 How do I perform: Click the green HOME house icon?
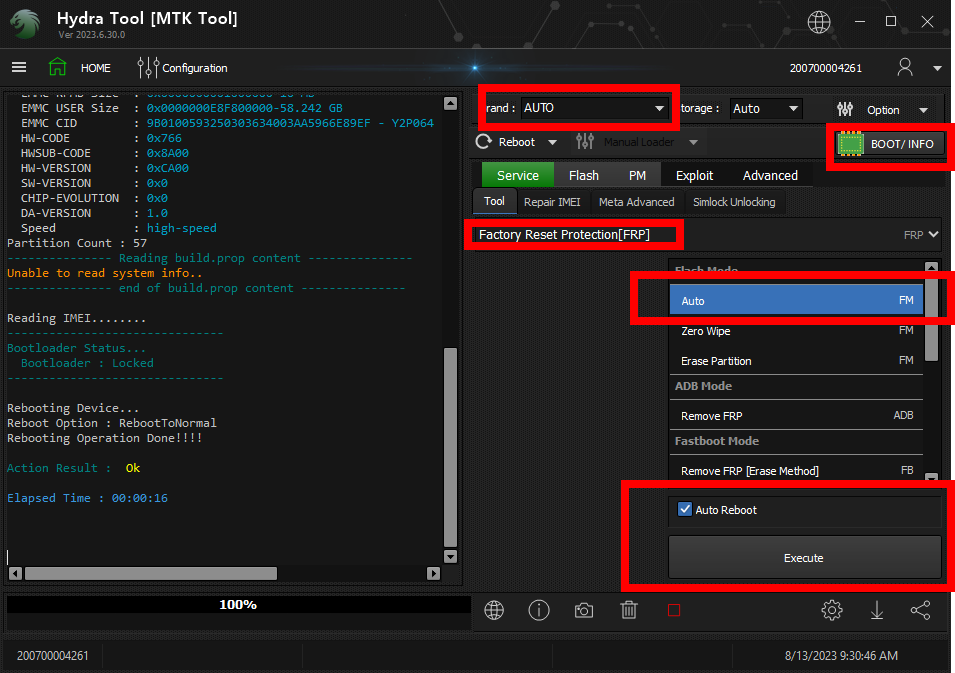click(x=57, y=67)
